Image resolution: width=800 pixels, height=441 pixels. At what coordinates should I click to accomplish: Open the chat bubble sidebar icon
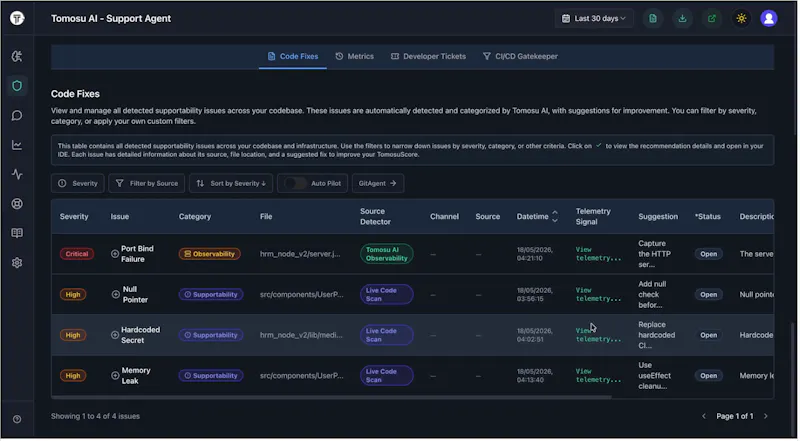(x=17, y=115)
